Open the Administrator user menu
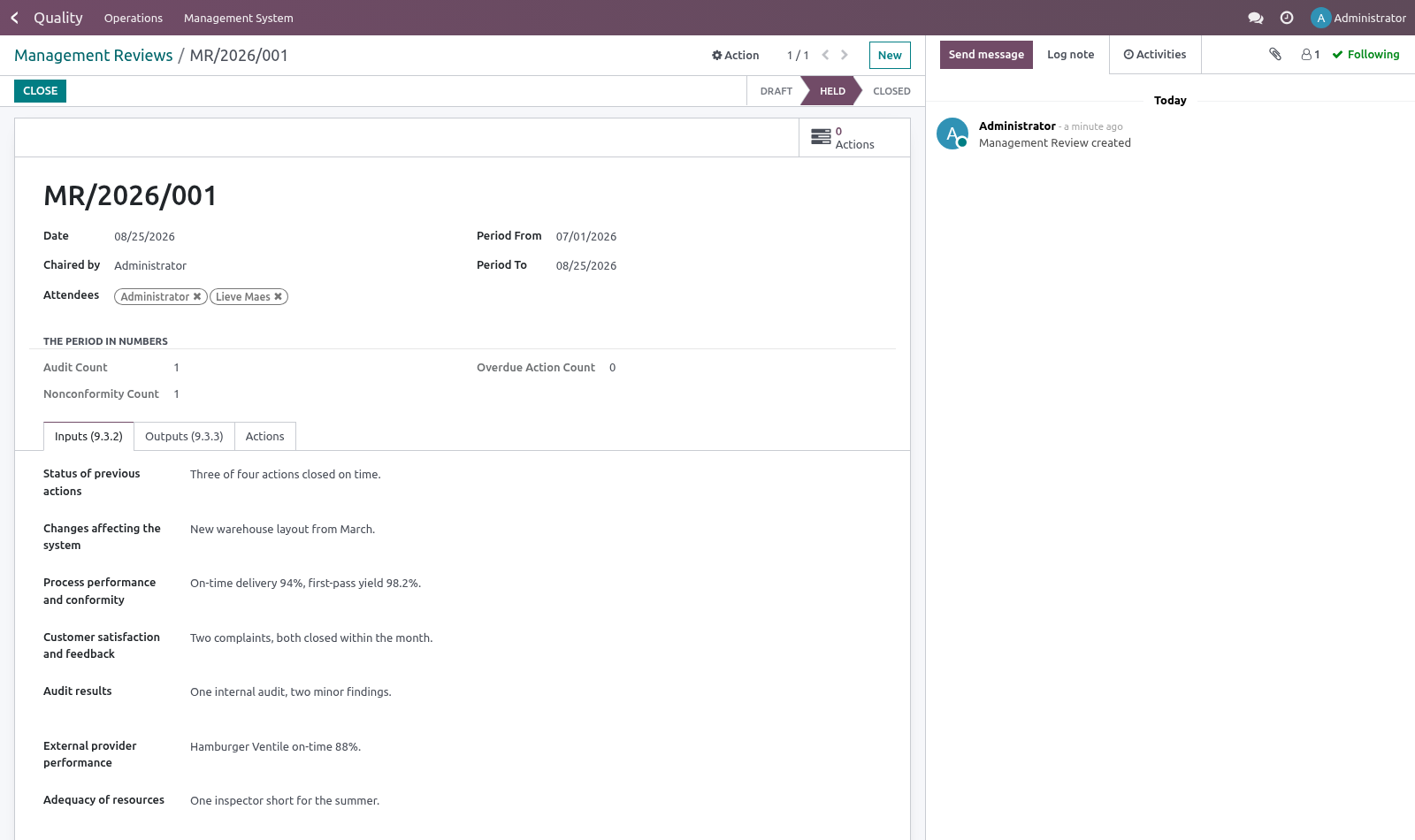This screenshot has height=840, width=1415. [1358, 18]
